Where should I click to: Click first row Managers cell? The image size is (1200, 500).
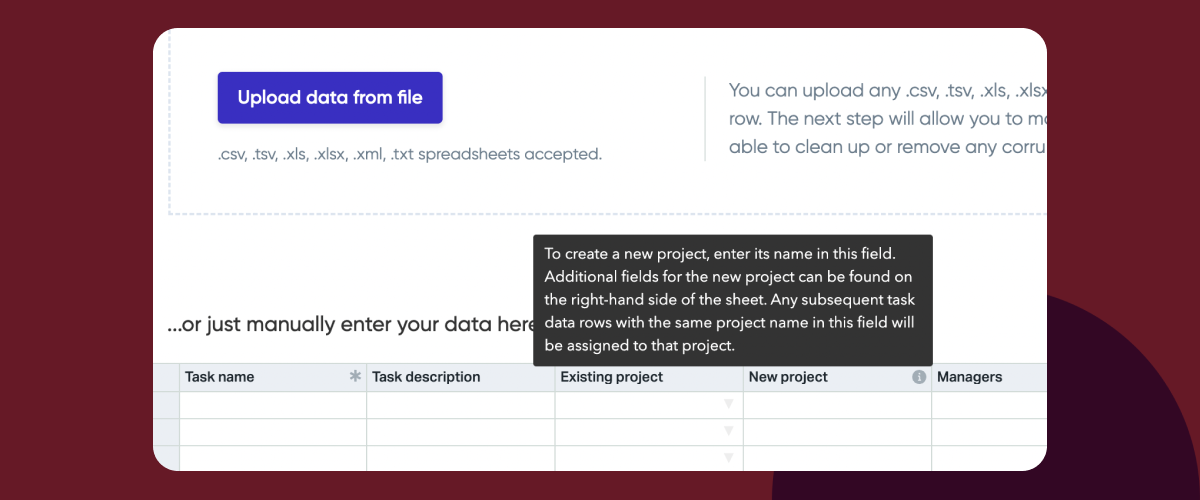point(989,405)
